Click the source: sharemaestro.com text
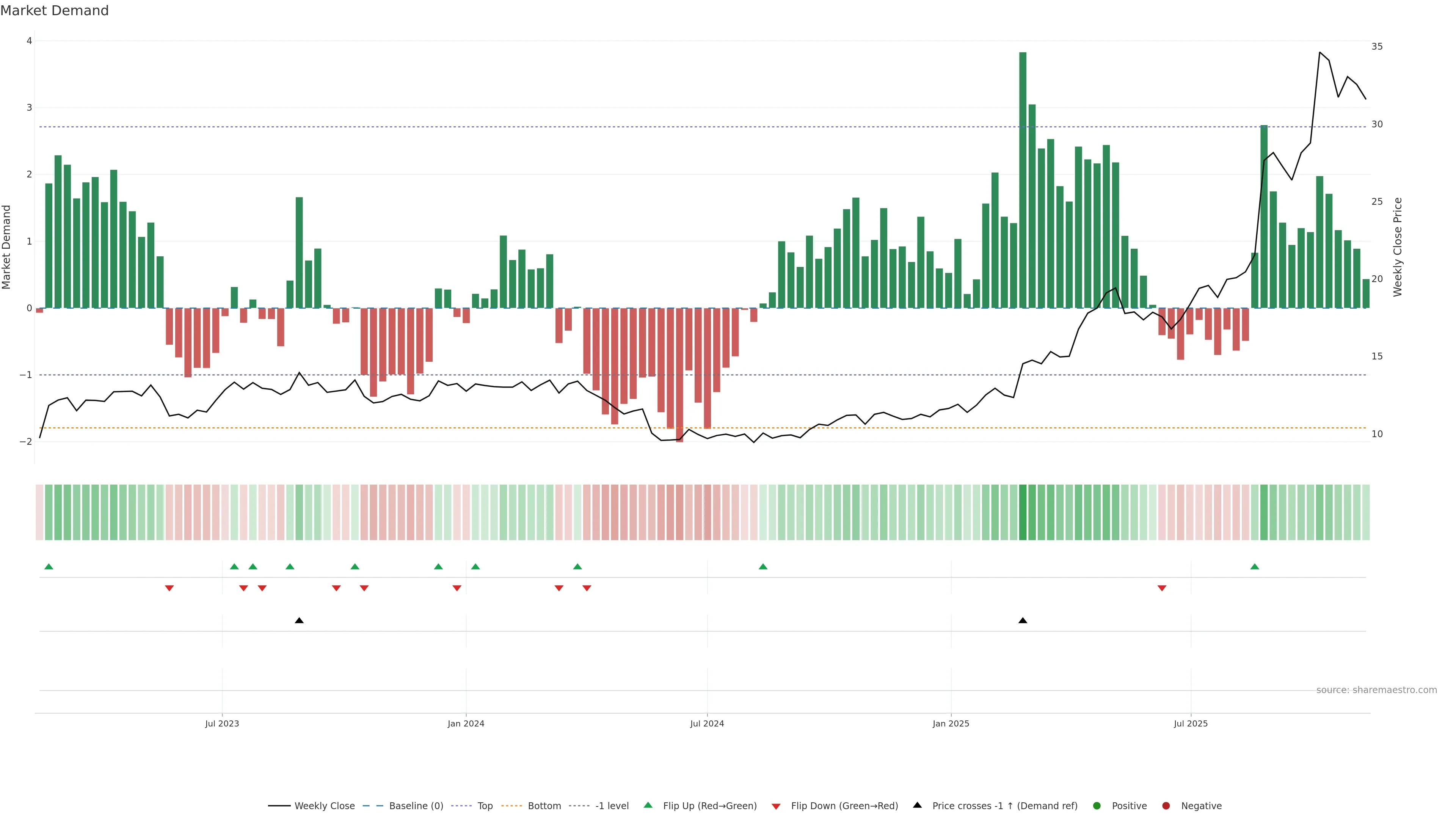The width and height of the screenshot is (1456, 819). 1376,690
